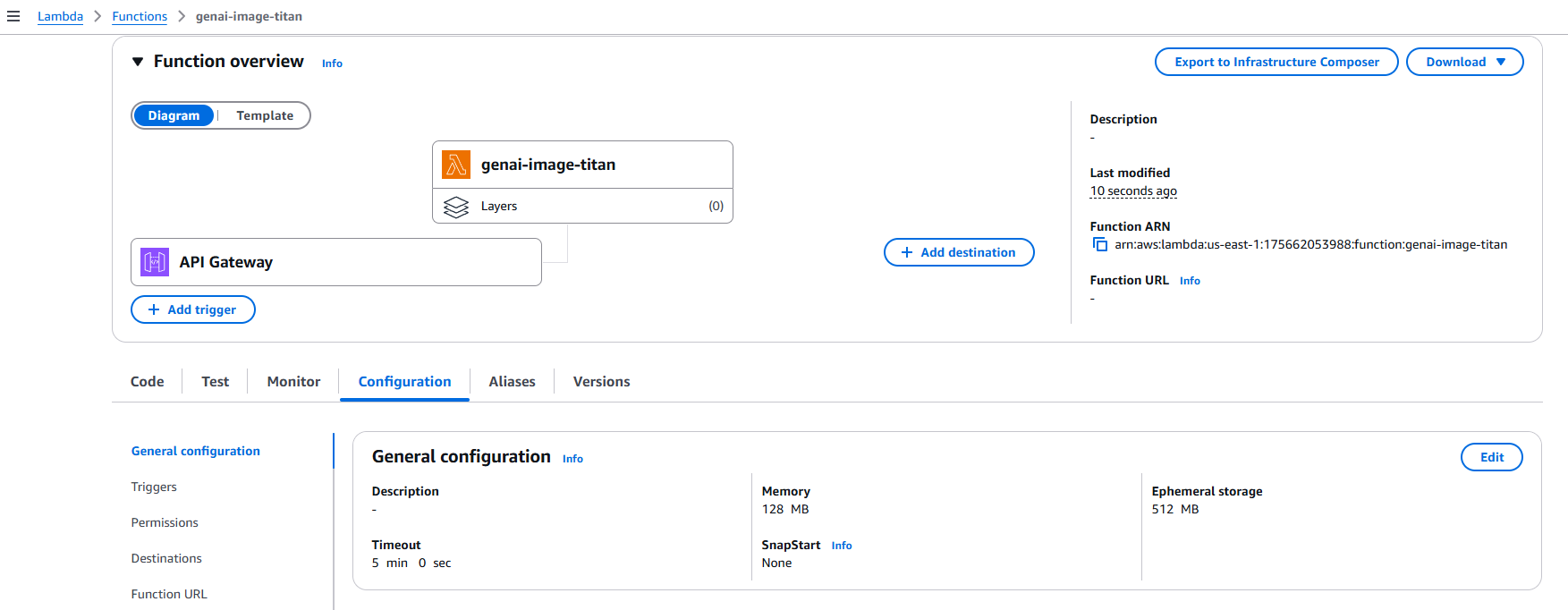
Task: Select the Configuration tab
Action: tap(404, 381)
